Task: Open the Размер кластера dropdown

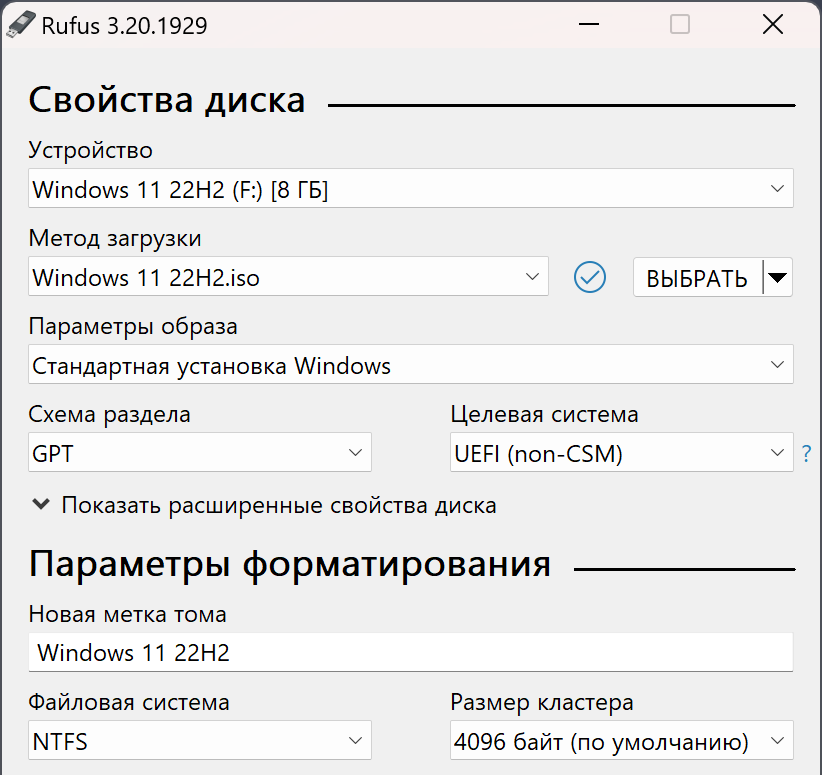Action: pos(622,740)
